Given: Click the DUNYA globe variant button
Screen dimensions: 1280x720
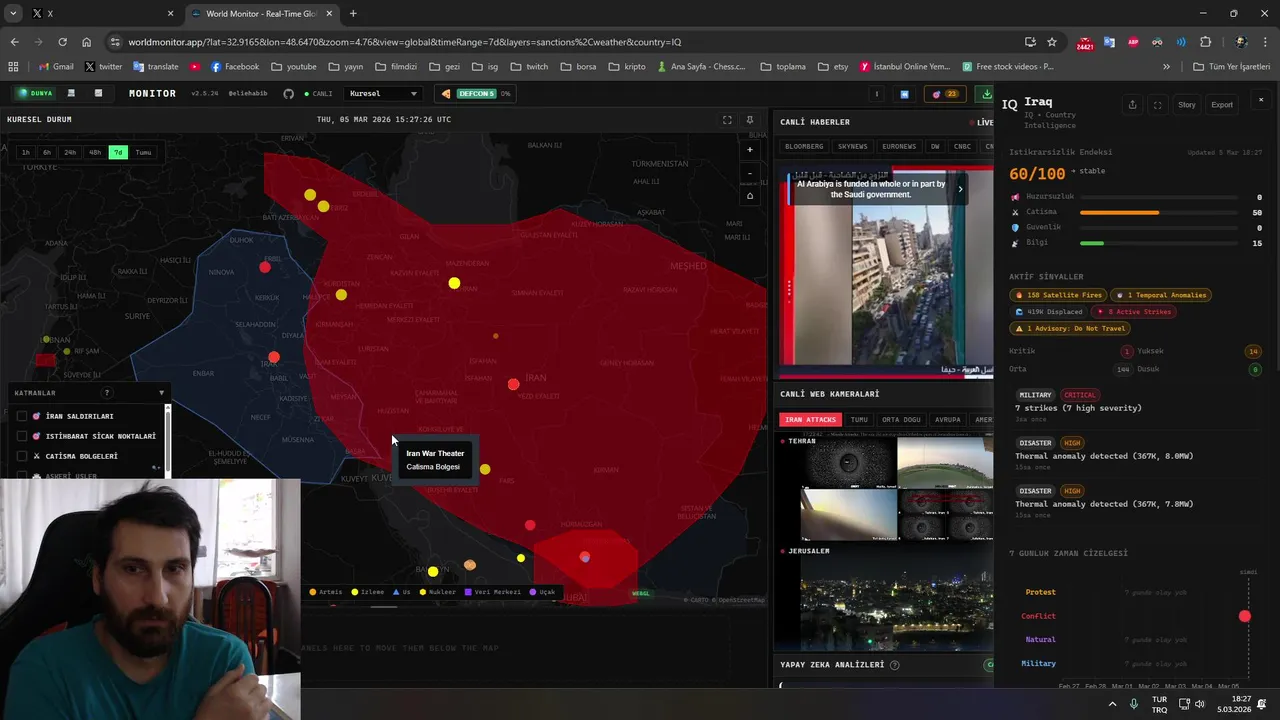Looking at the screenshot, I should [x=36, y=93].
